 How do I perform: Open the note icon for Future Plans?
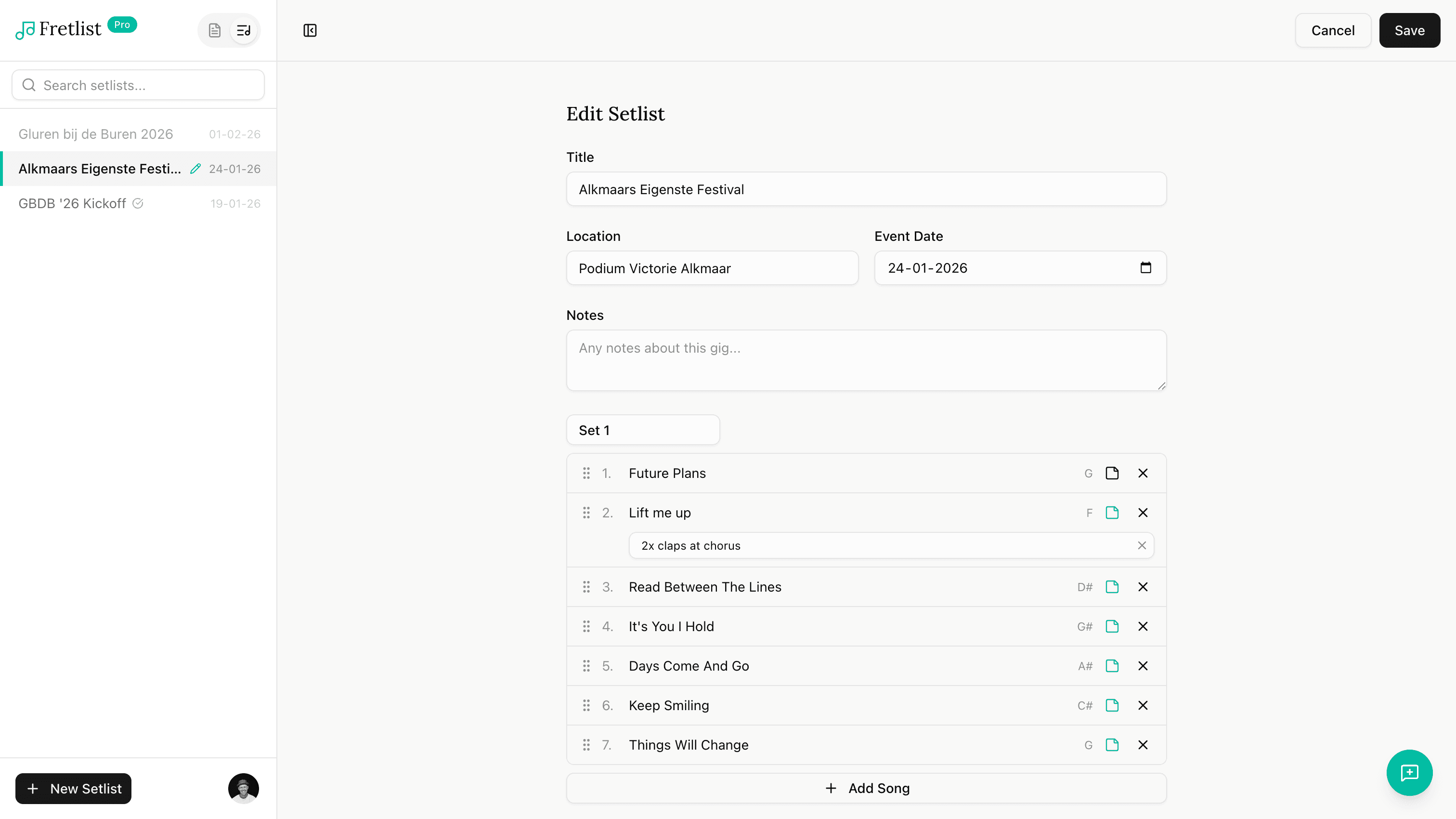(x=1112, y=473)
